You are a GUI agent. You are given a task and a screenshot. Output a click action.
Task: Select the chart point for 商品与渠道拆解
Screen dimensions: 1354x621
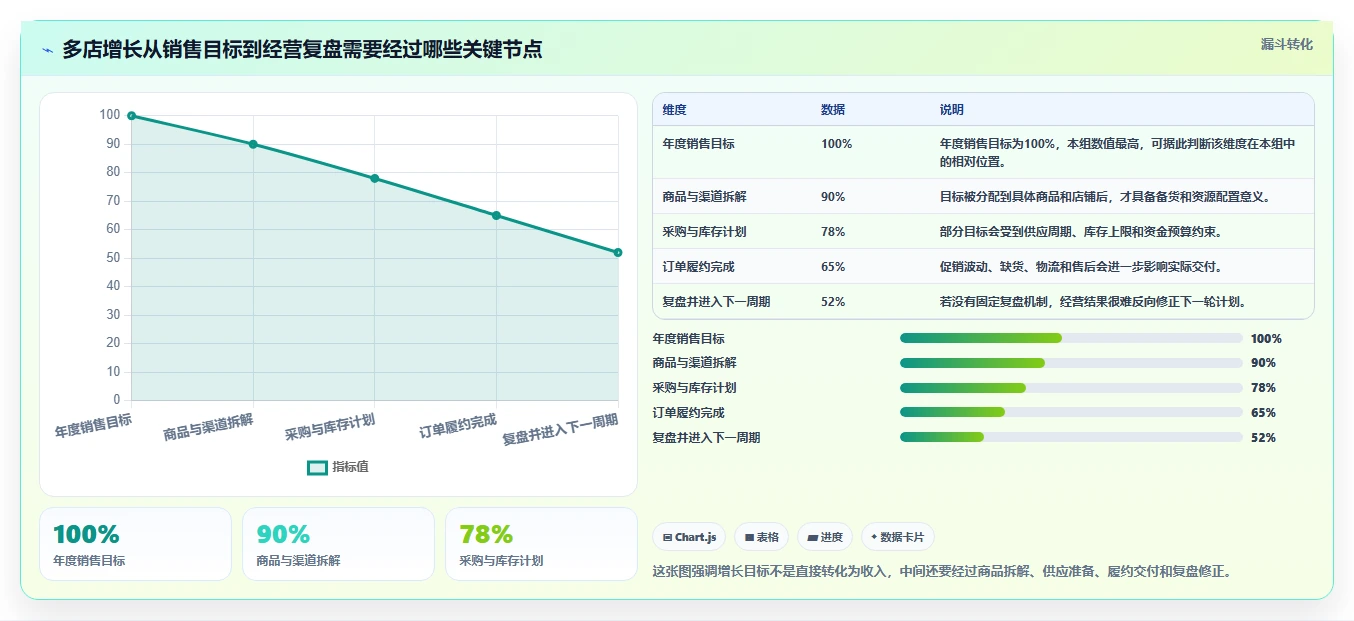click(x=253, y=144)
